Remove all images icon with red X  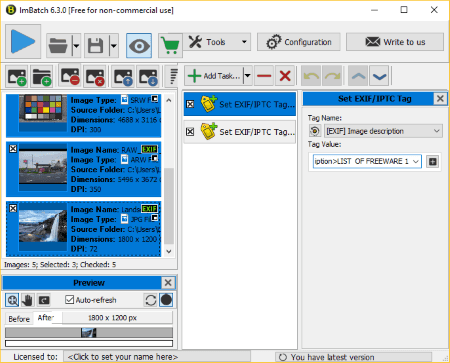95,77
